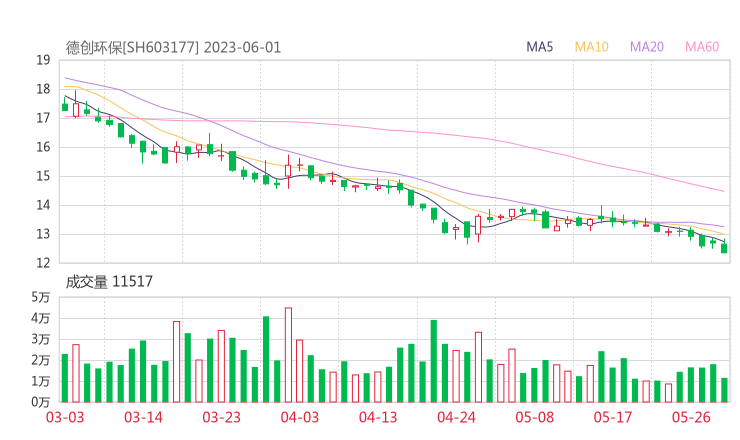The image size is (740, 440).
Task: Click the 03-03 date axis label
Action: coord(65,417)
